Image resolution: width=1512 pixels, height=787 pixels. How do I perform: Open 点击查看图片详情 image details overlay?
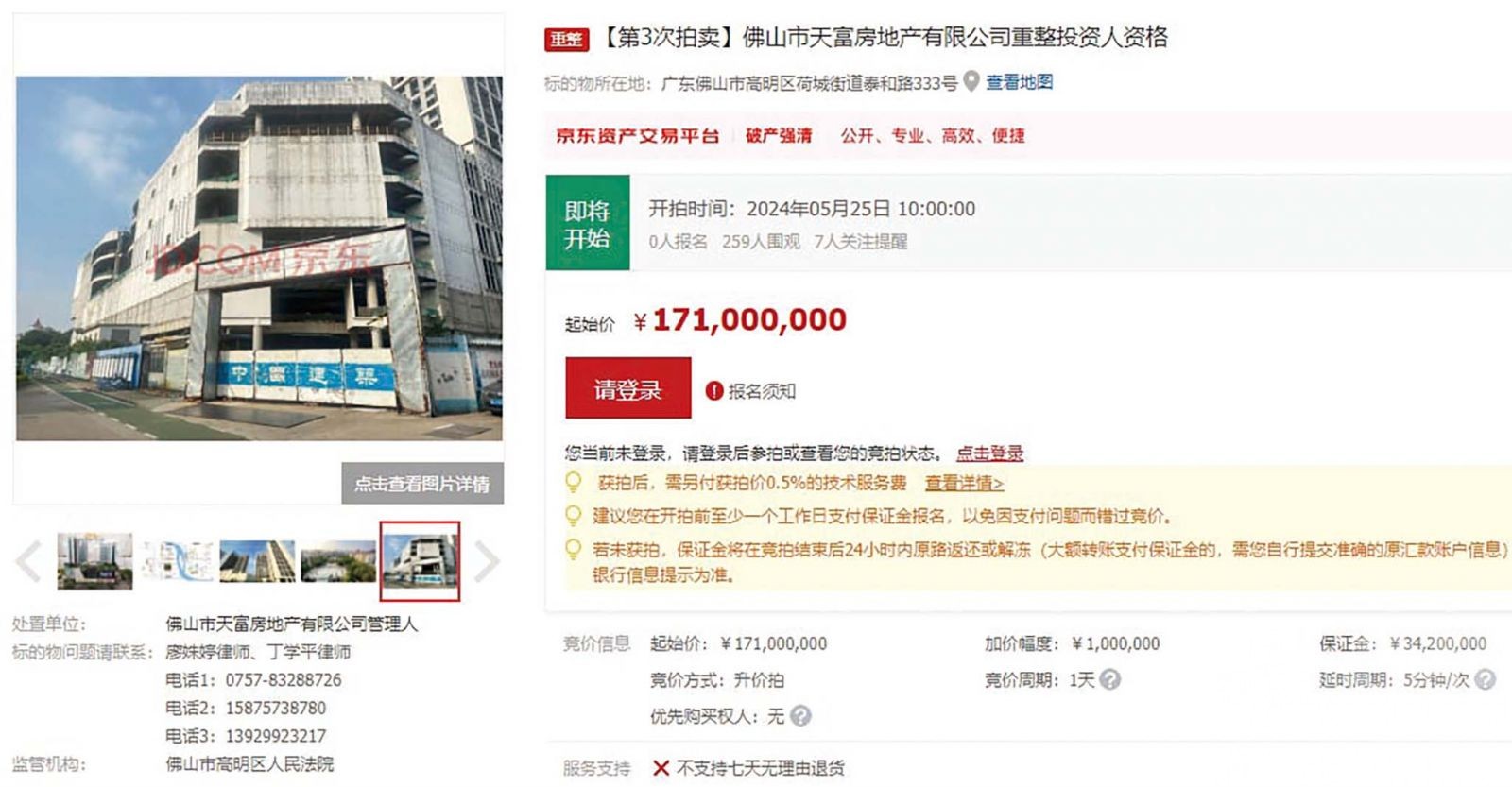click(422, 484)
